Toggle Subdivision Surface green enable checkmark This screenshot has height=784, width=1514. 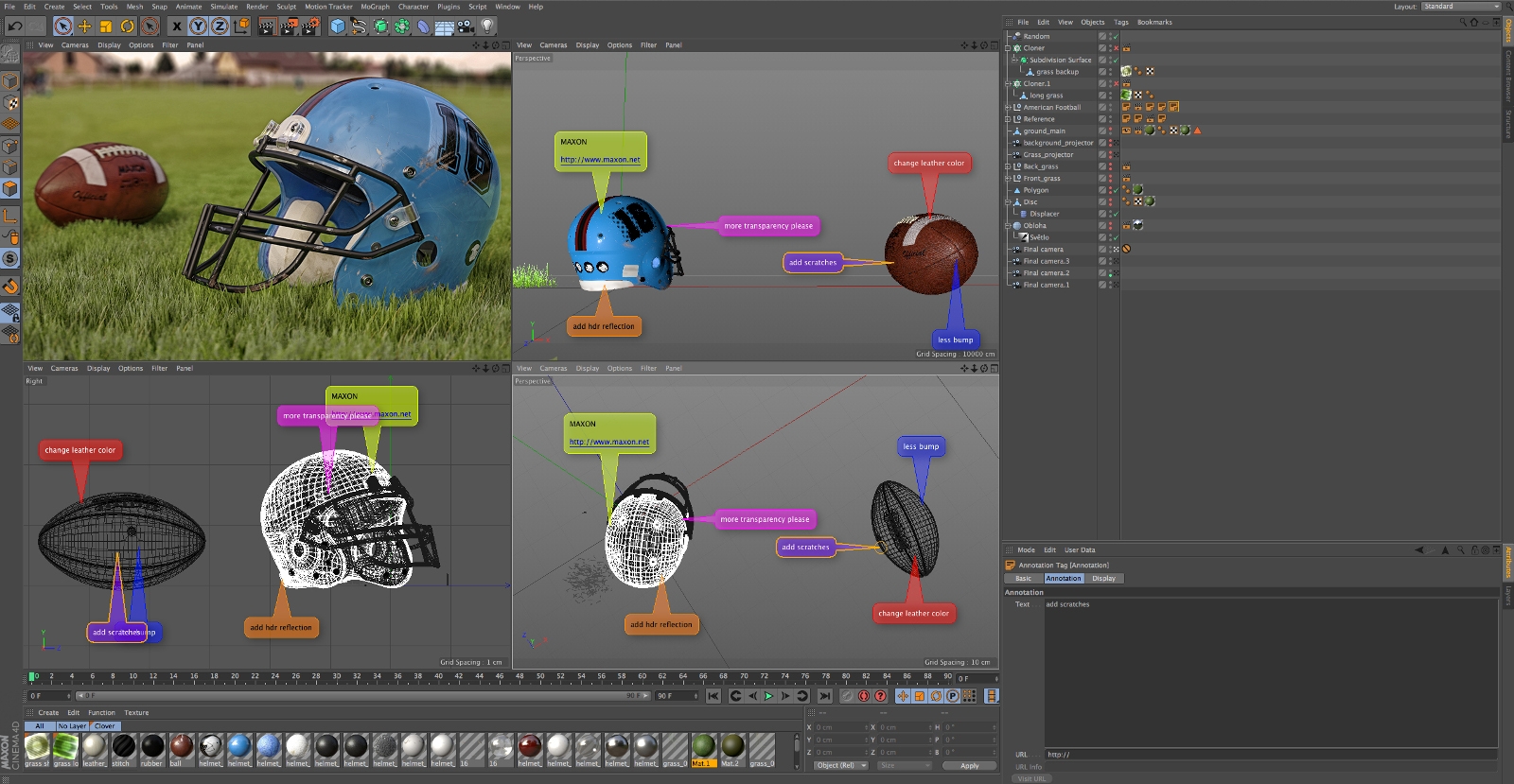tap(1116, 60)
